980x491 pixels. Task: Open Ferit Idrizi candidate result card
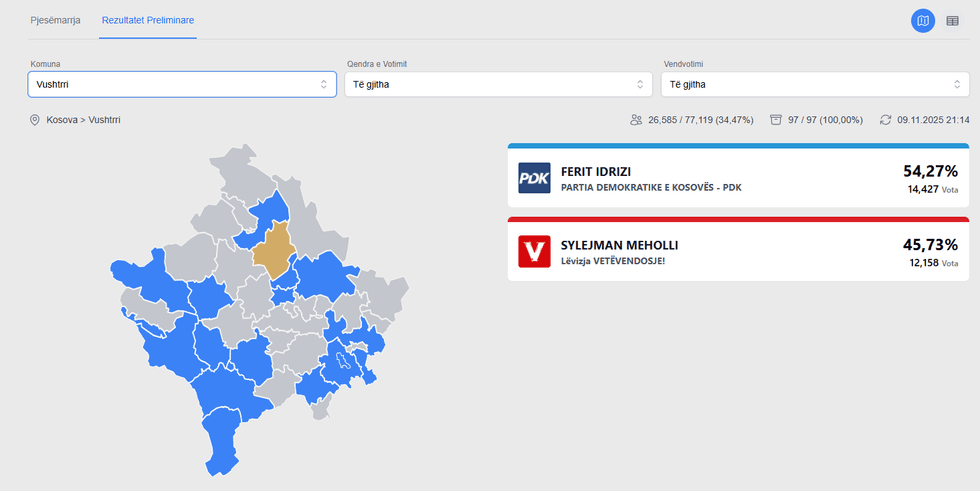click(x=737, y=179)
